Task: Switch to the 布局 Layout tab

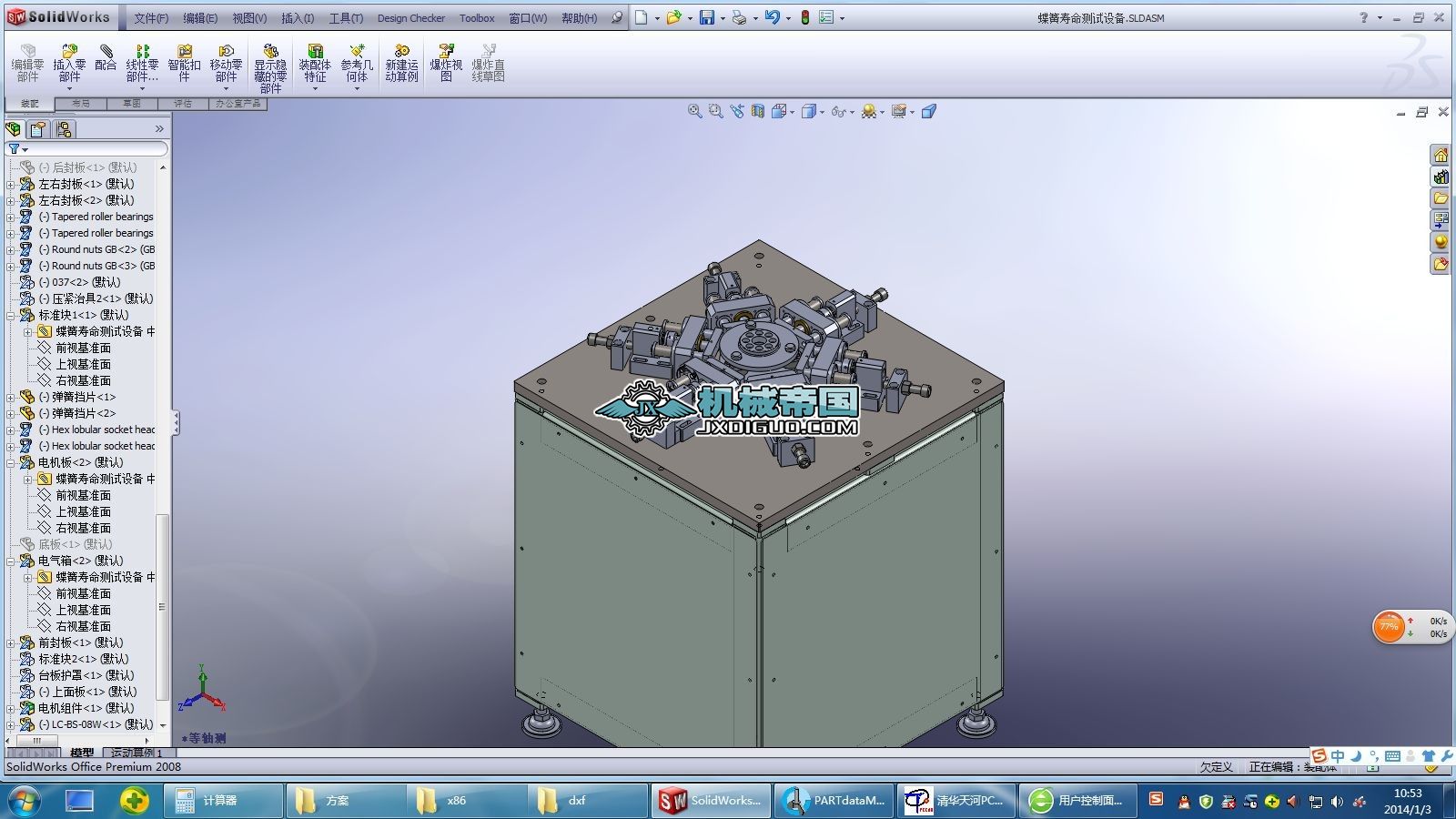Action: coord(81,104)
